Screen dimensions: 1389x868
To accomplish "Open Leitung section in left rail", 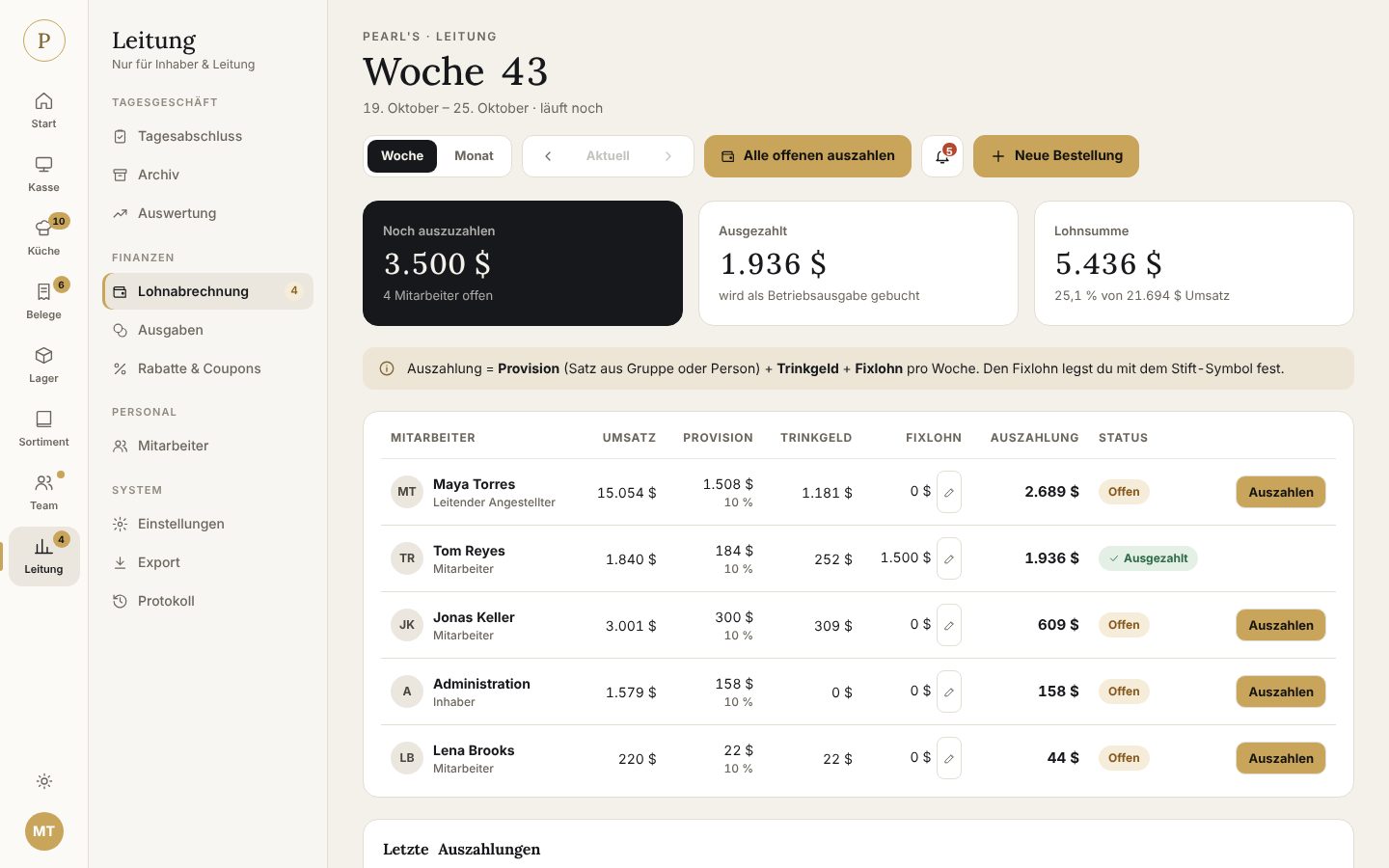I will (x=43, y=556).
